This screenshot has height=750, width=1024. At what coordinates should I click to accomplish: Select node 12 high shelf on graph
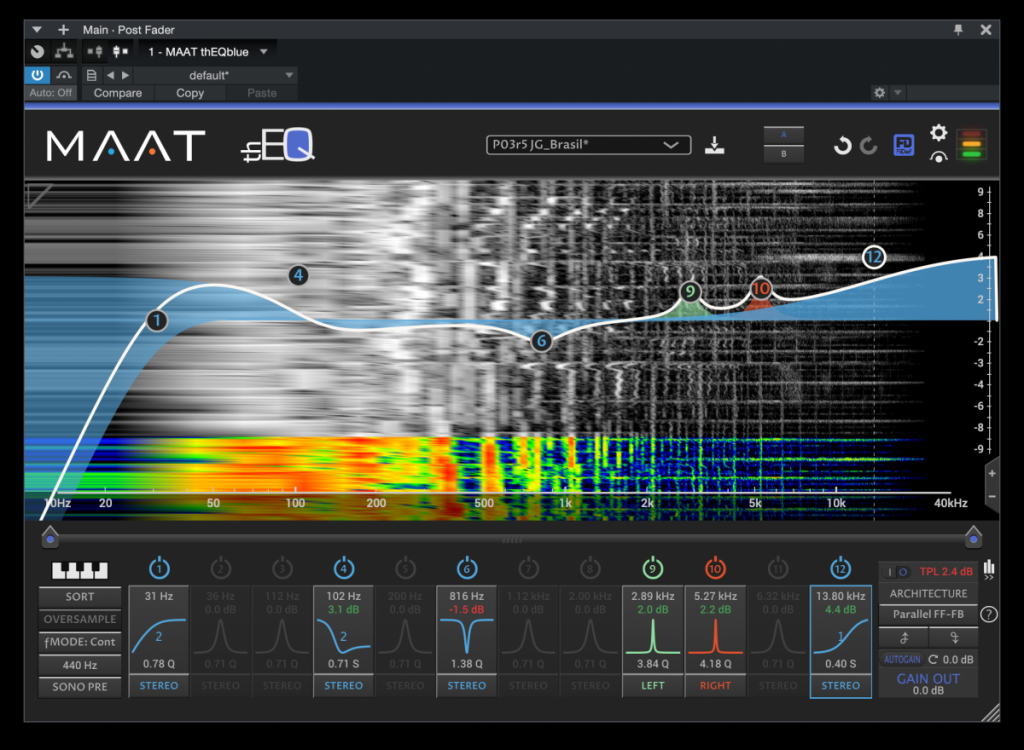pos(874,257)
